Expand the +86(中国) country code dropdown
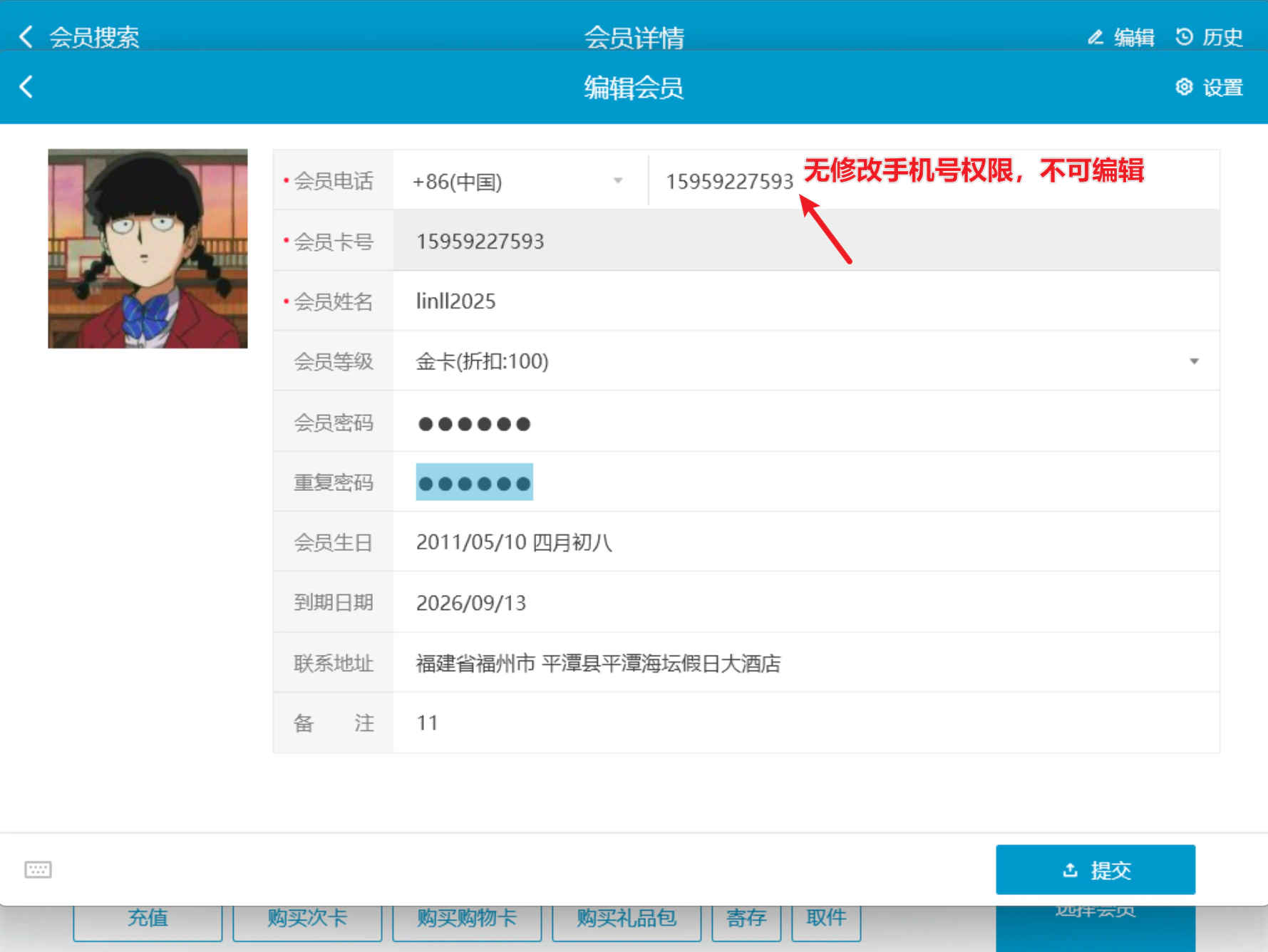This screenshot has height=952, width=1268. (520, 181)
